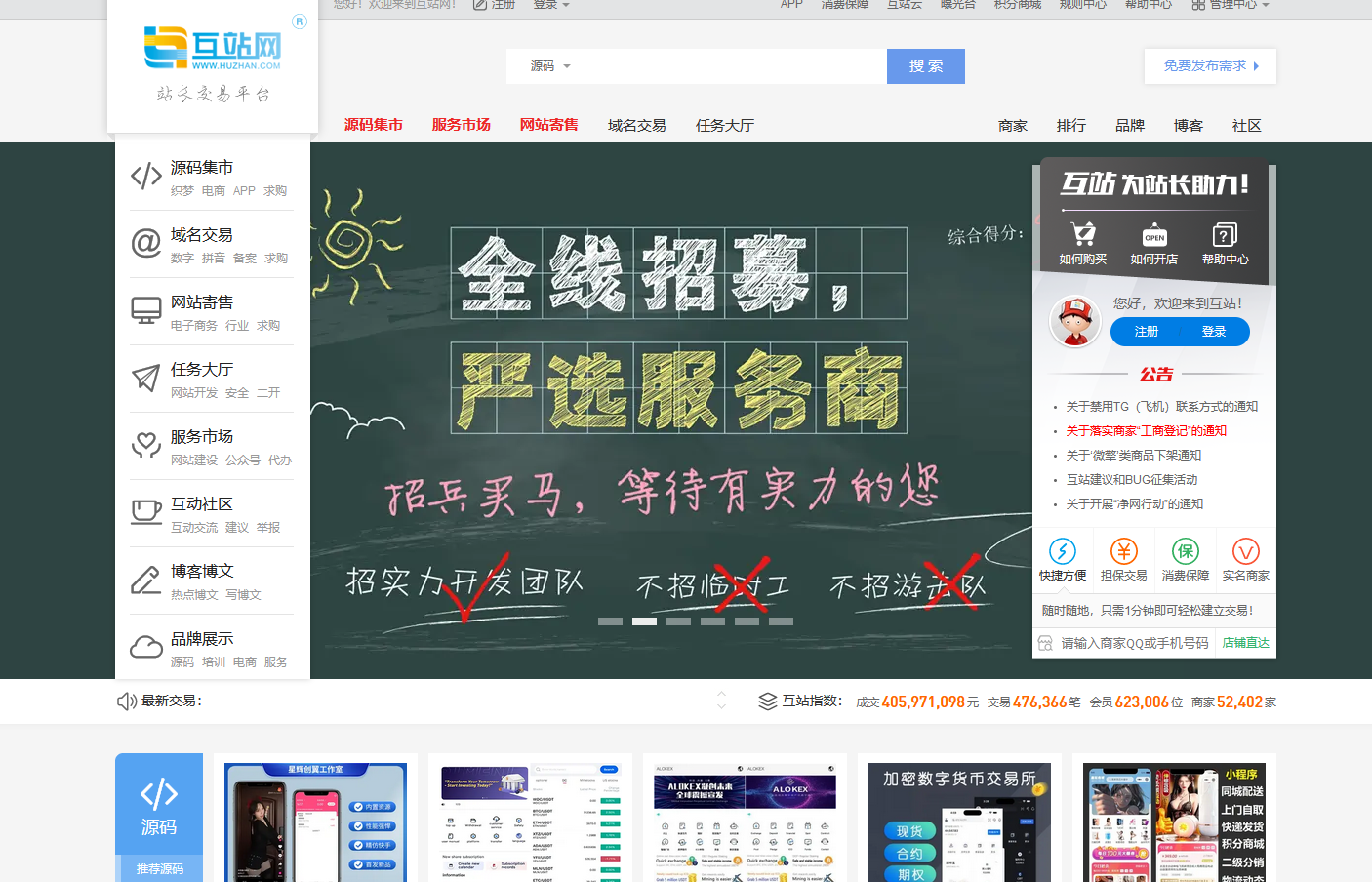This screenshot has width=1372, height=882.
Task: Click the 任务大厅 paper plane icon
Action: (146, 378)
